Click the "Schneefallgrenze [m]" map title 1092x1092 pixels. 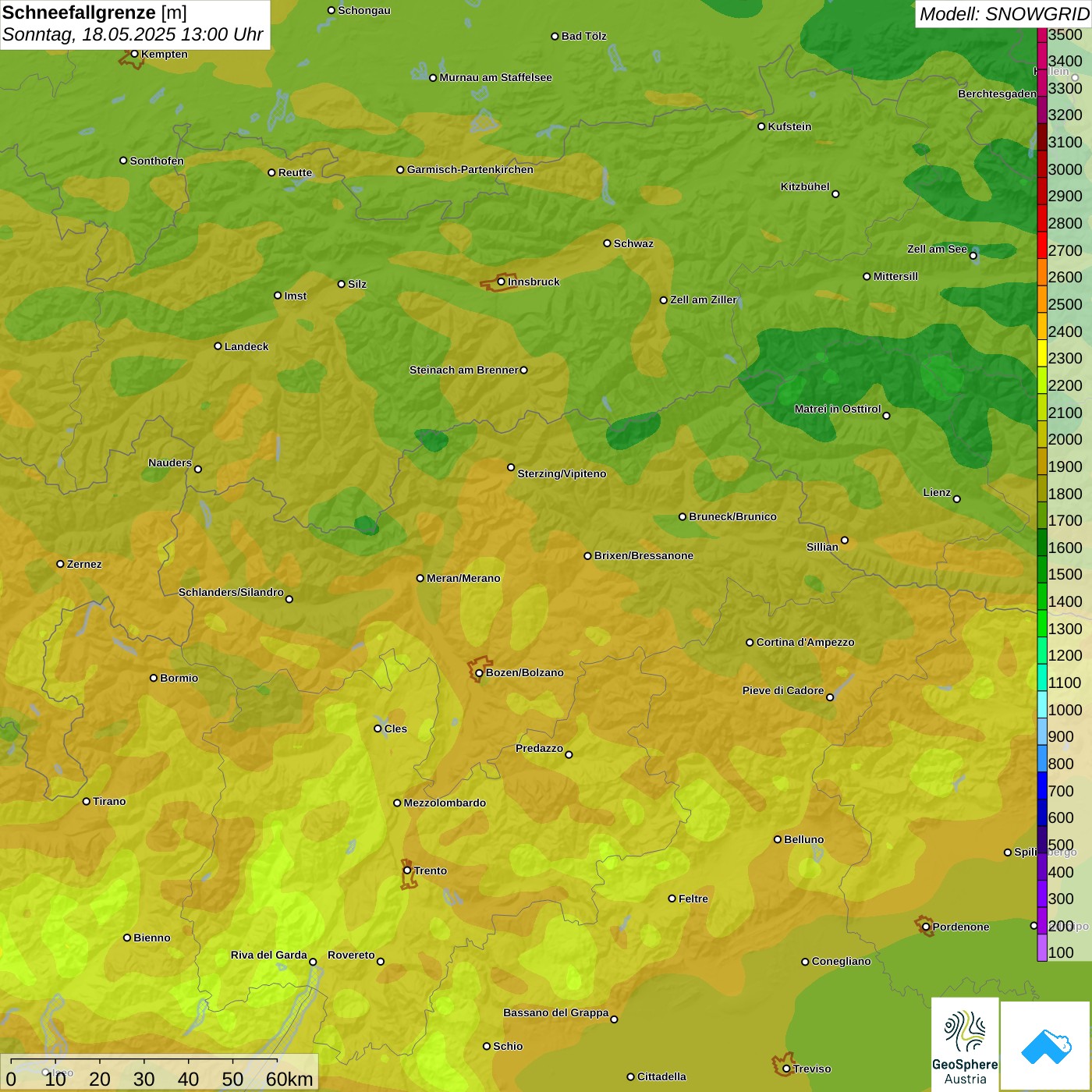(94, 13)
